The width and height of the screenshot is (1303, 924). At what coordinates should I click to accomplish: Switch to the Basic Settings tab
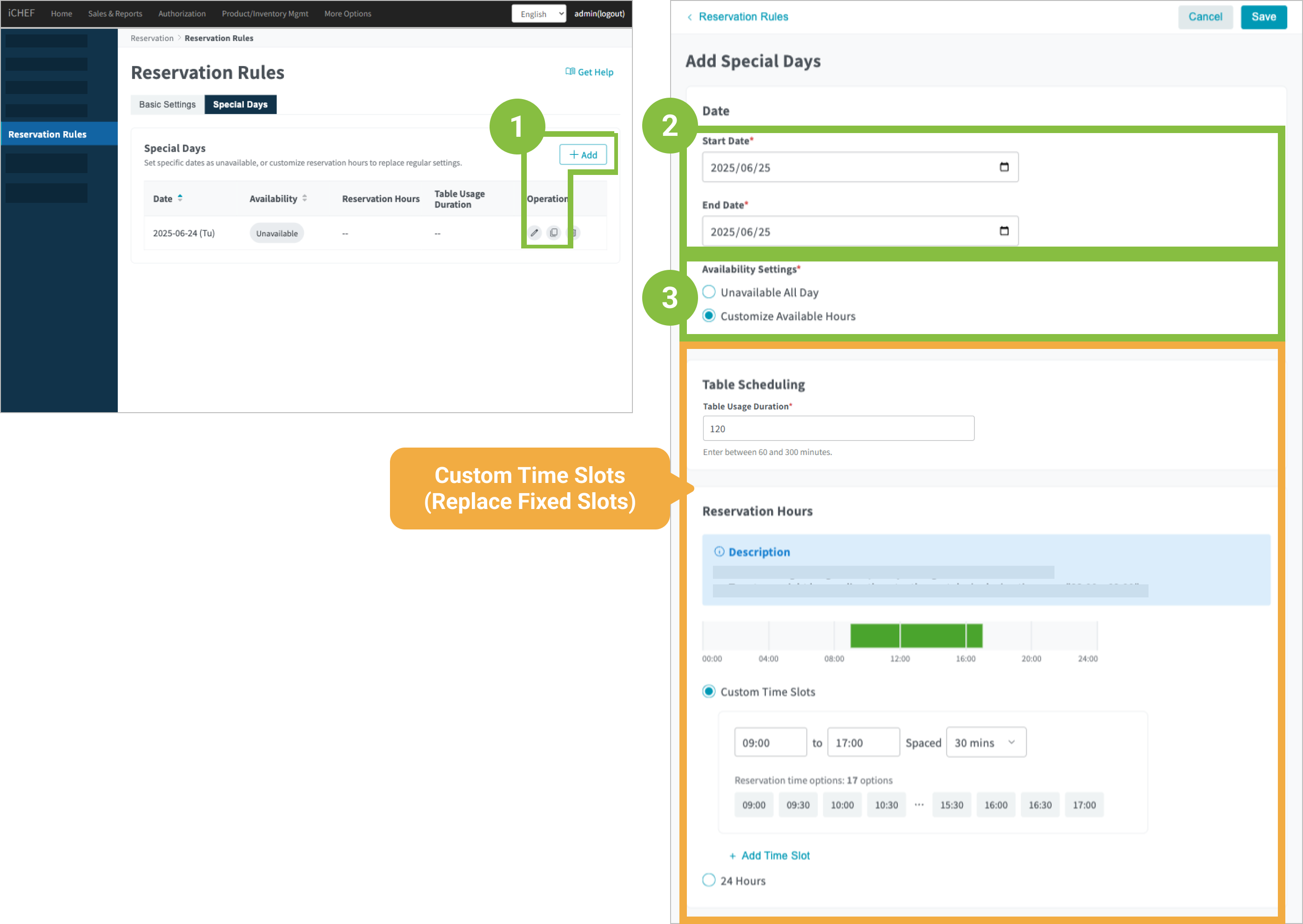coord(167,105)
